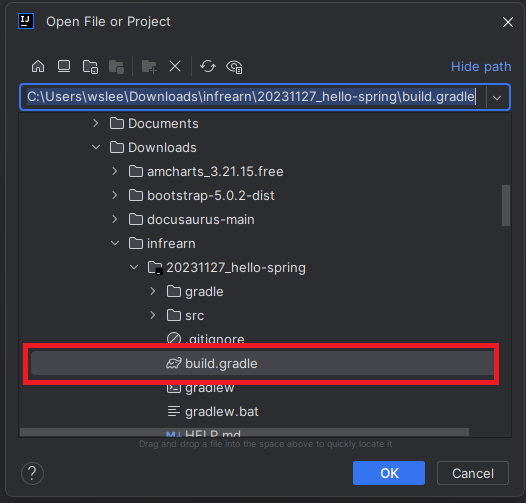Click the Documents folder icon
526x503 pixels.
pos(116,123)
